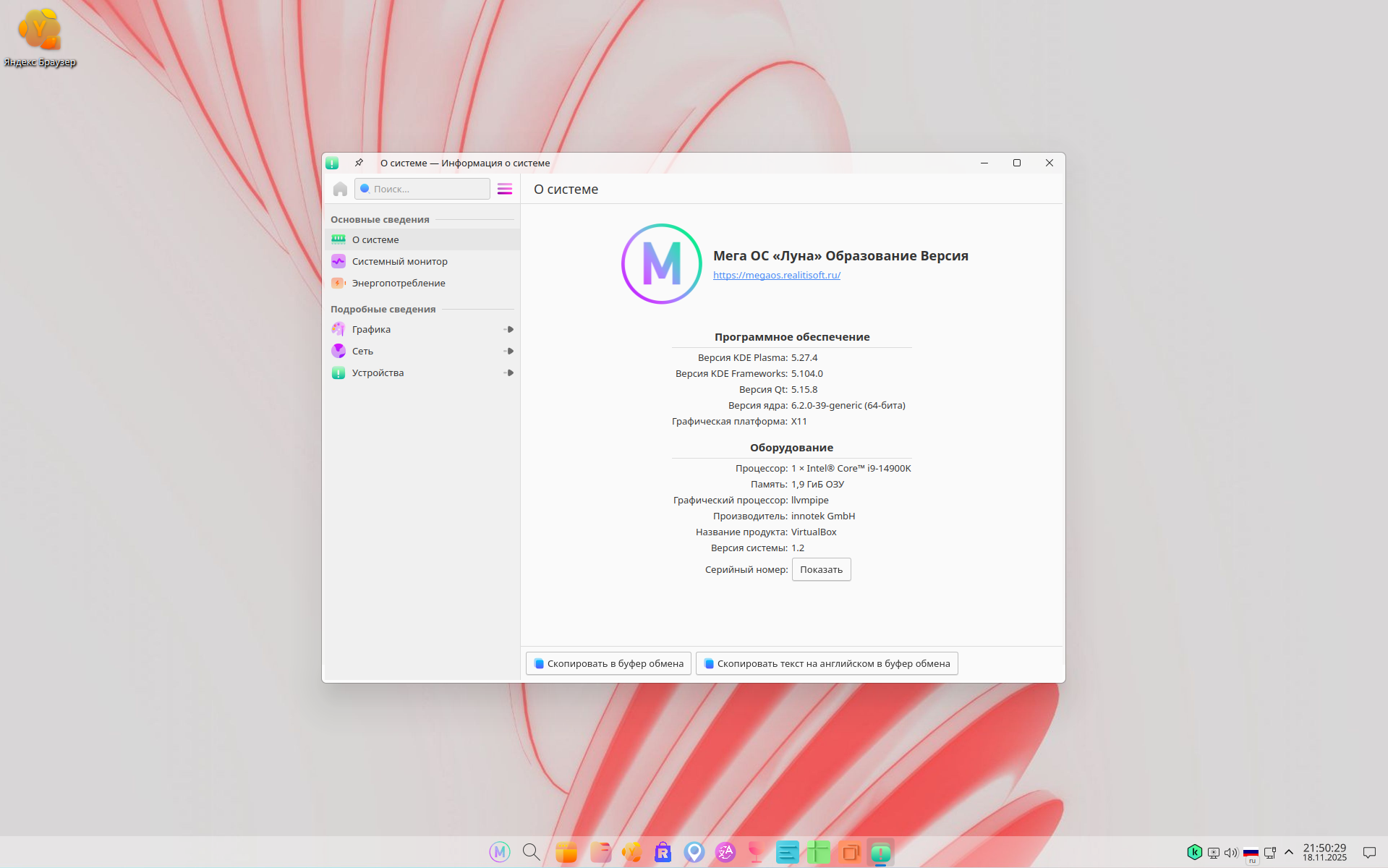Expand the Сеть category arrow
This screenshot has width=1388, height=868.
[x=509, y=351]
